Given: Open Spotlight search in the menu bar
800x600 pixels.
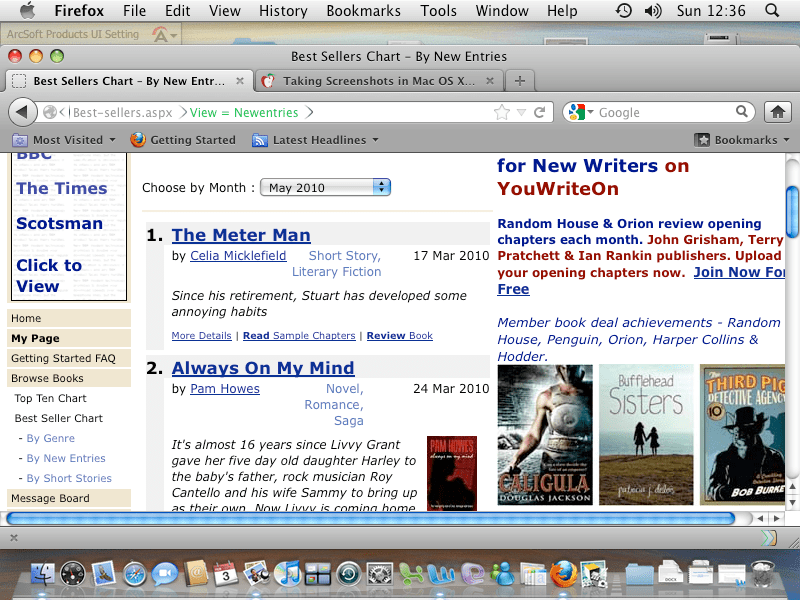Looking at the screenshot, I should pos(772,11).
